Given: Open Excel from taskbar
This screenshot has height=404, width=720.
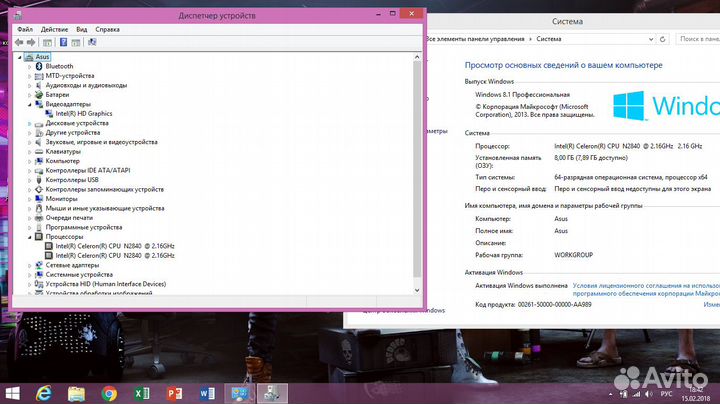Looking at the screenshot, I should pos(142,393).
